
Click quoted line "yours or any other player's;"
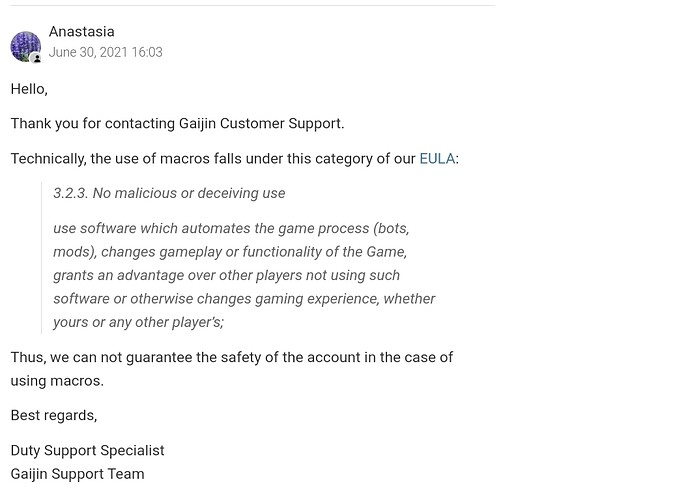coord(139,322)
